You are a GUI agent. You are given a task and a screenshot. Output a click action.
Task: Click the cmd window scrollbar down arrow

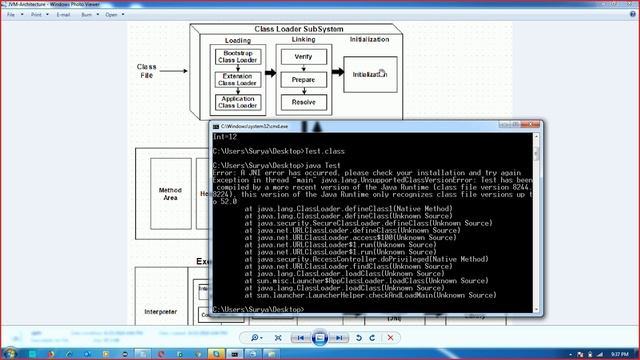536,309
